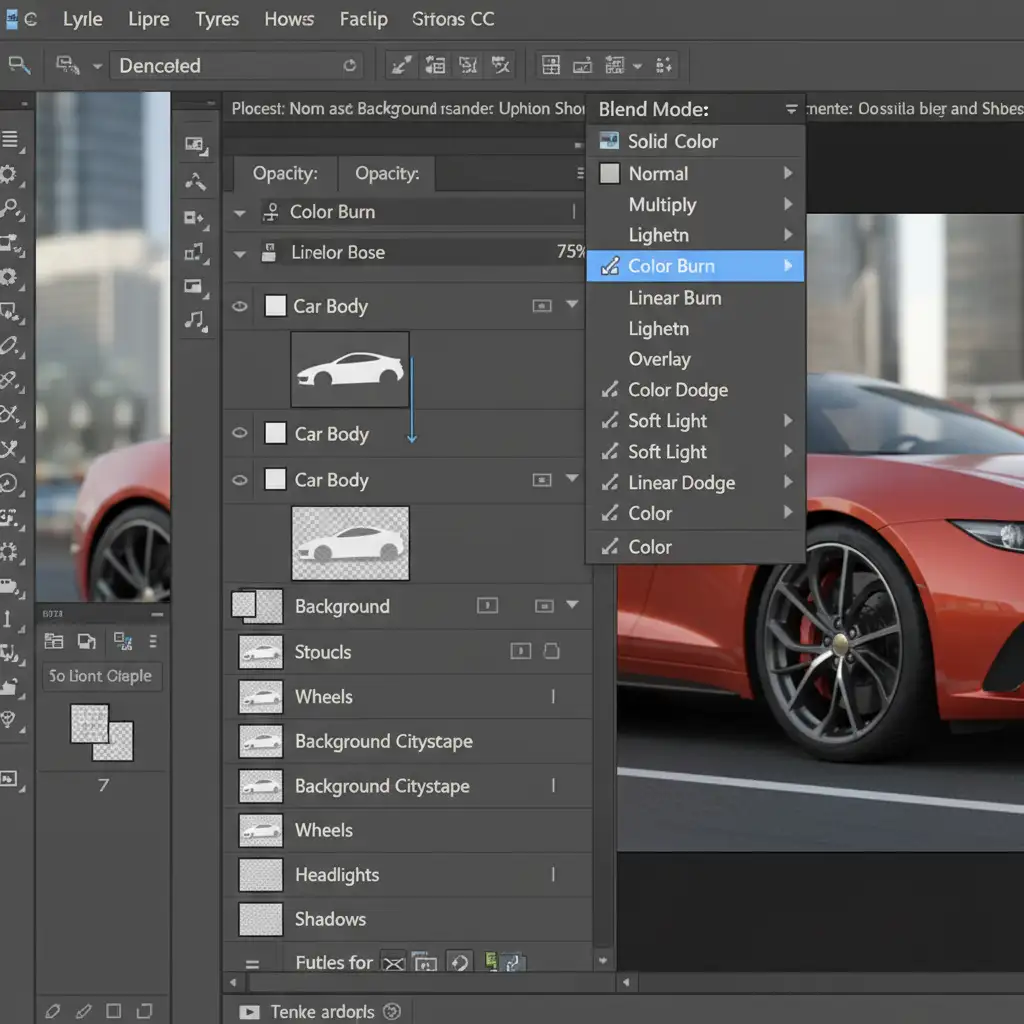The image size is (1024, 1024).
Task: Toggle eye icon on second Car Body layer
Action: coord(240,433)
